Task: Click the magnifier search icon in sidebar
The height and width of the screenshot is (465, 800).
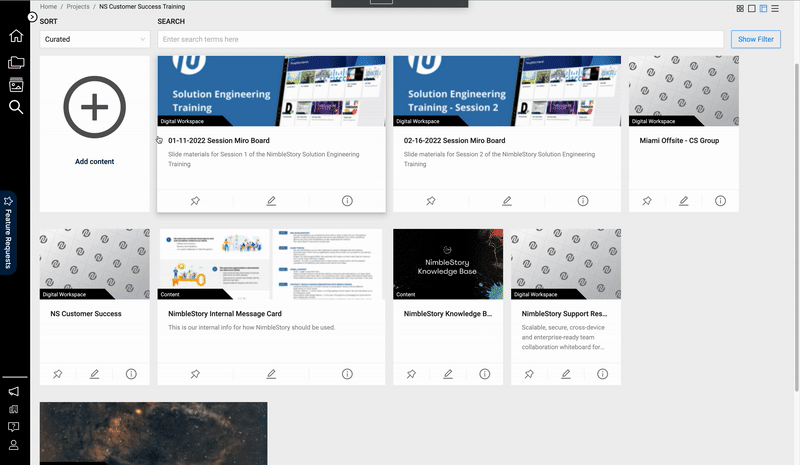Action: [x=16, y=107]
